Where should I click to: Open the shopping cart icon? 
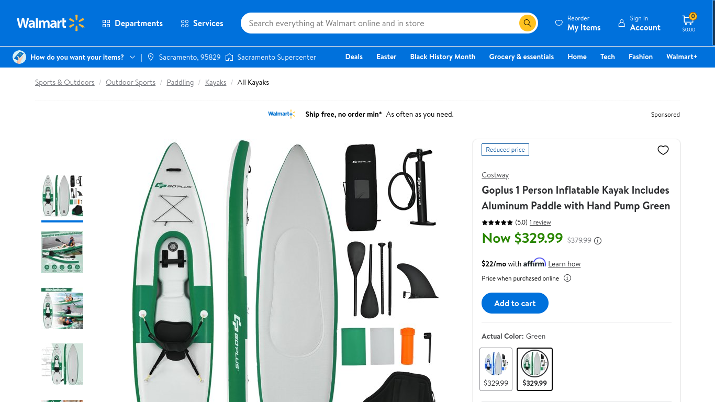coord(689,22)
